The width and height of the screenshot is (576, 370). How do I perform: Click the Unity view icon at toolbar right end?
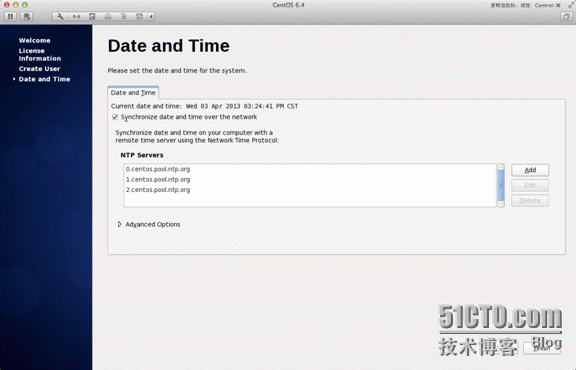pos(566,17)
